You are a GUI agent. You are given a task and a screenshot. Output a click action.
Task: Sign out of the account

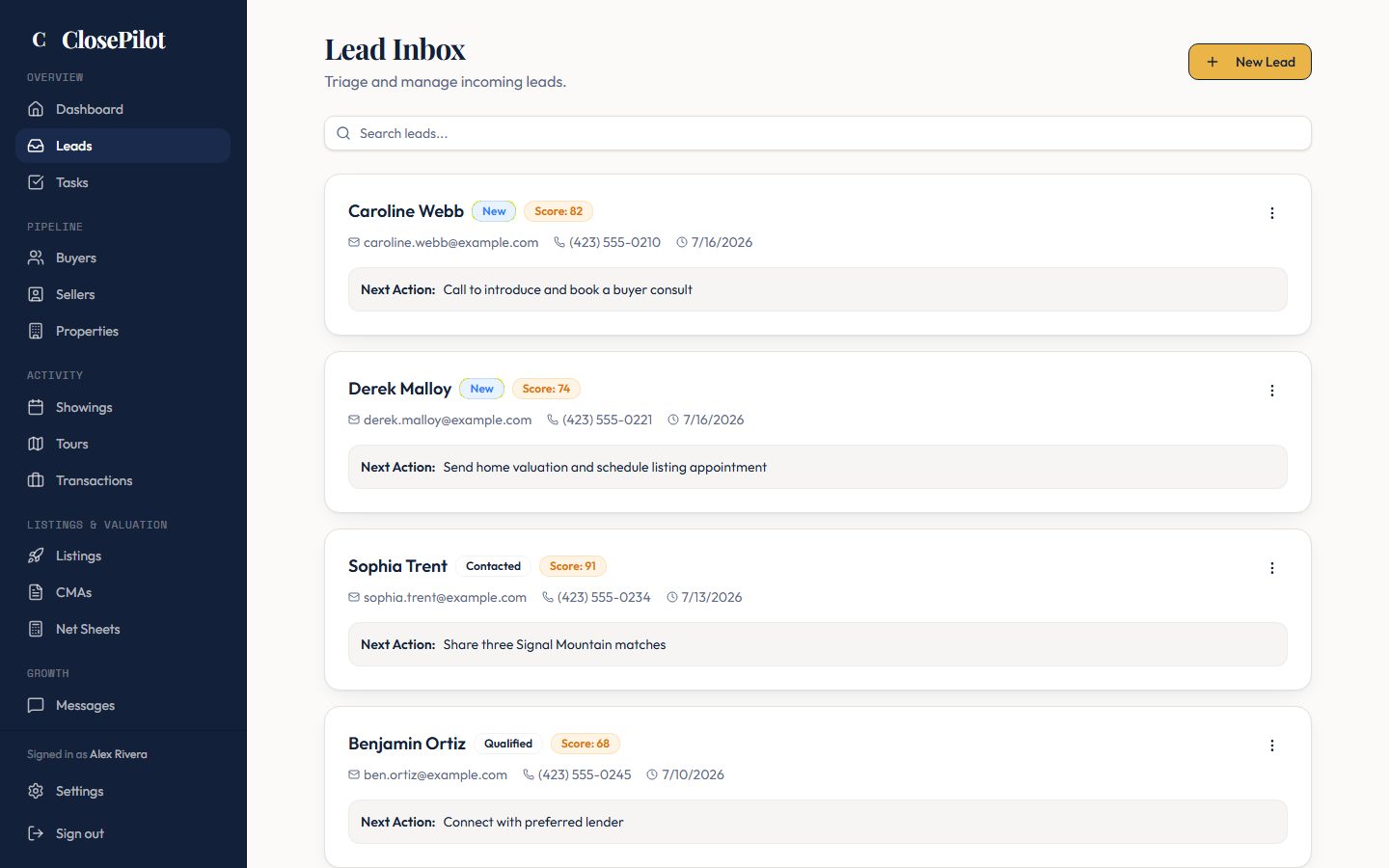(x=123, y=833)
